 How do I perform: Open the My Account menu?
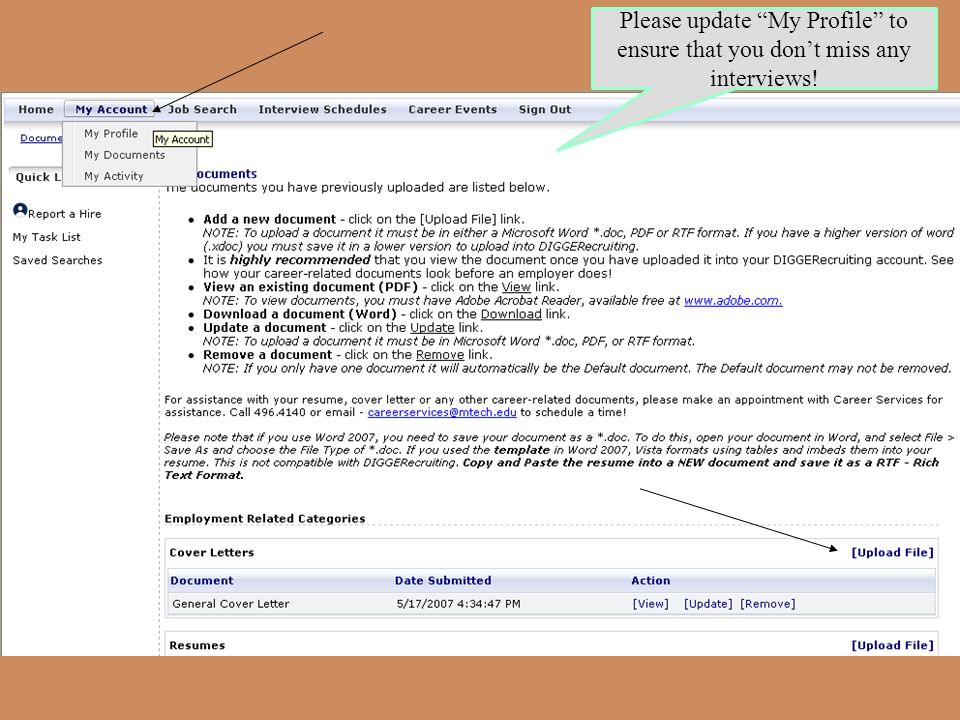point(111,110)
